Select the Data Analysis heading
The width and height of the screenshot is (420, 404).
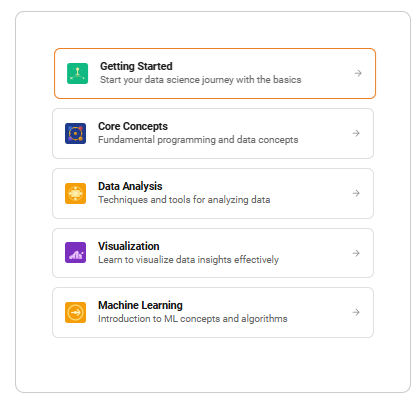pyautogui.click(x=130, y=186)
